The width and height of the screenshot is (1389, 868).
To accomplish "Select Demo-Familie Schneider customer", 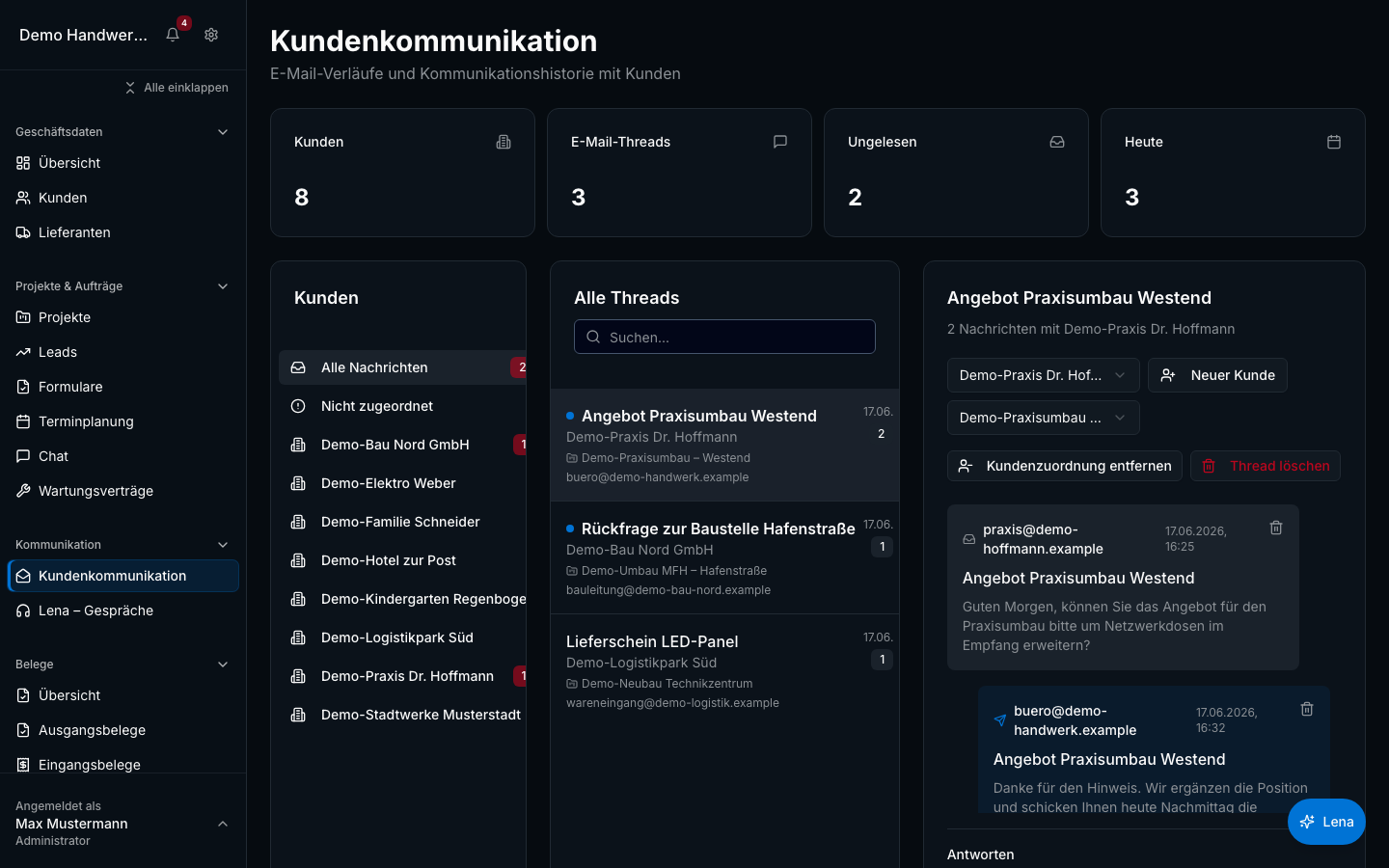I will click(x=402, y=522).
